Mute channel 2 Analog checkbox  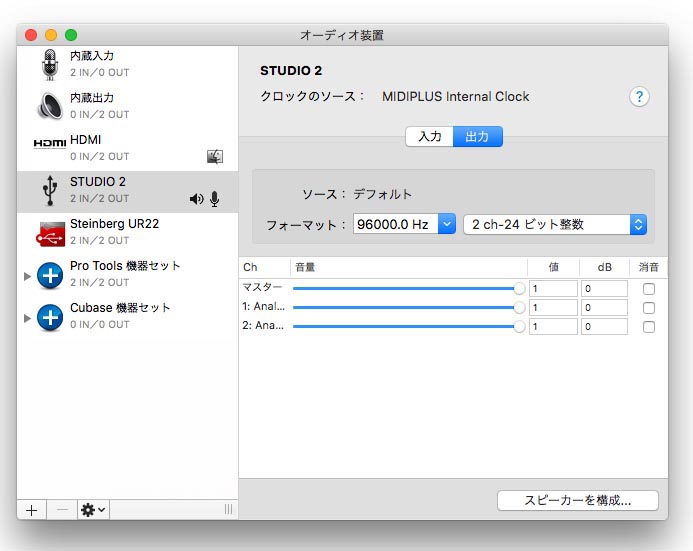[649, 327]
